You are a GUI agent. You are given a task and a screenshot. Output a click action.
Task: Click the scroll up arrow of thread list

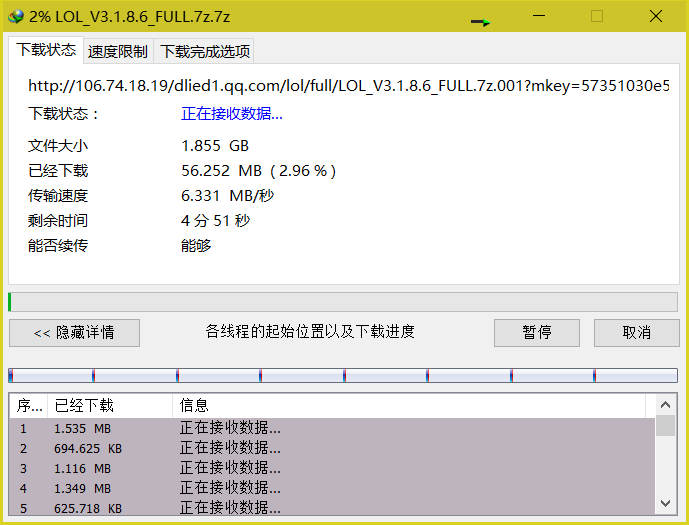coord(665,405)
